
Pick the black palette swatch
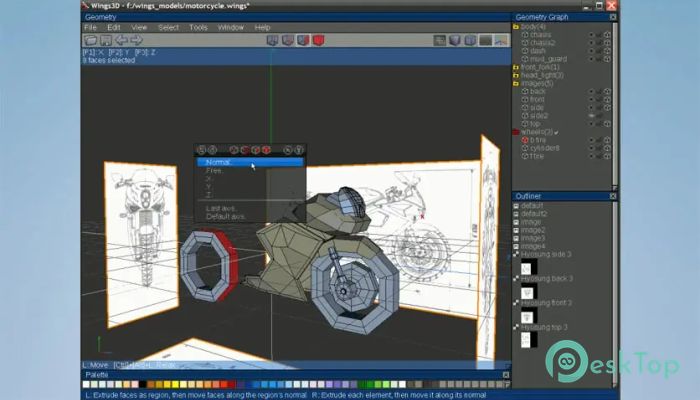(x=142, y=384)
